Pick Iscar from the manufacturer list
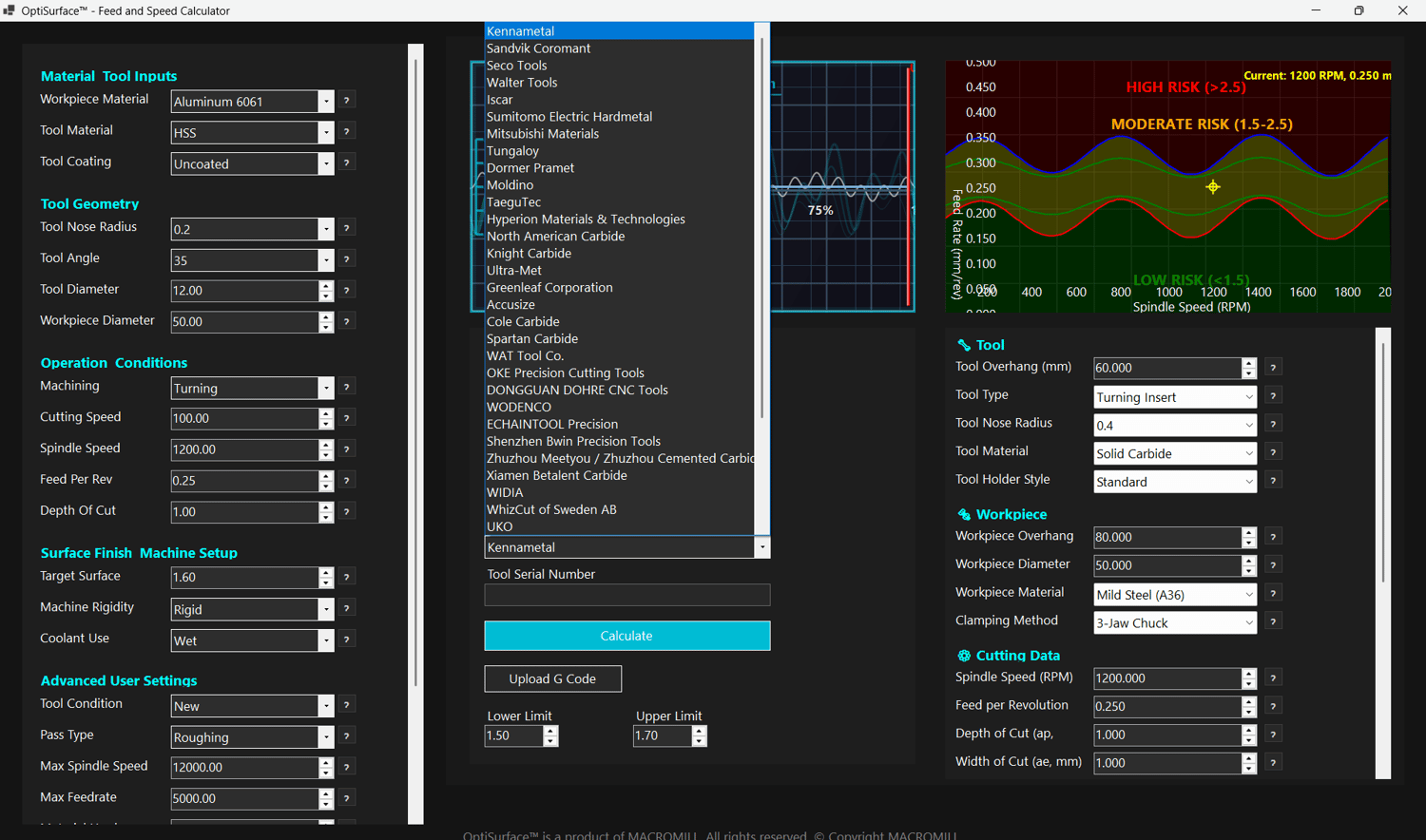 [x=619, y=100]
